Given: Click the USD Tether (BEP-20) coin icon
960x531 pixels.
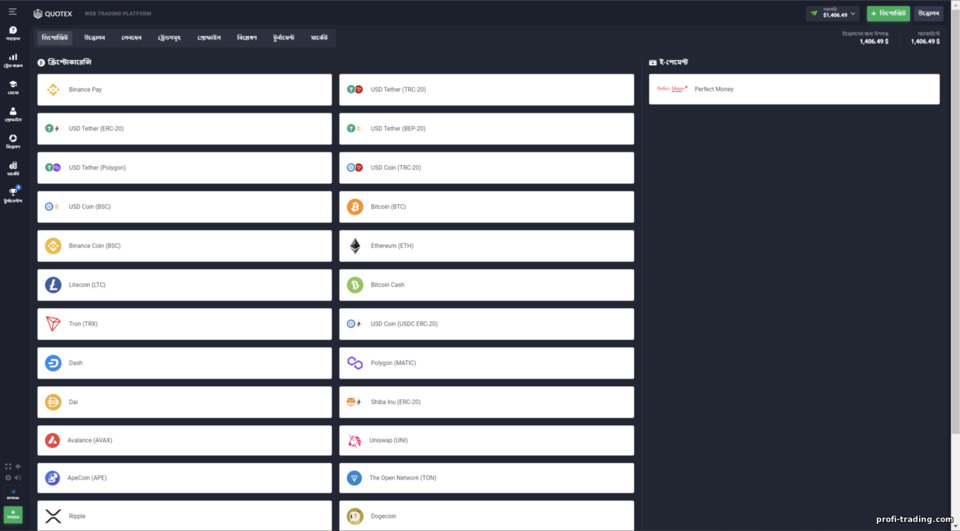Looking at the screenshot, I should click(354, 129).
